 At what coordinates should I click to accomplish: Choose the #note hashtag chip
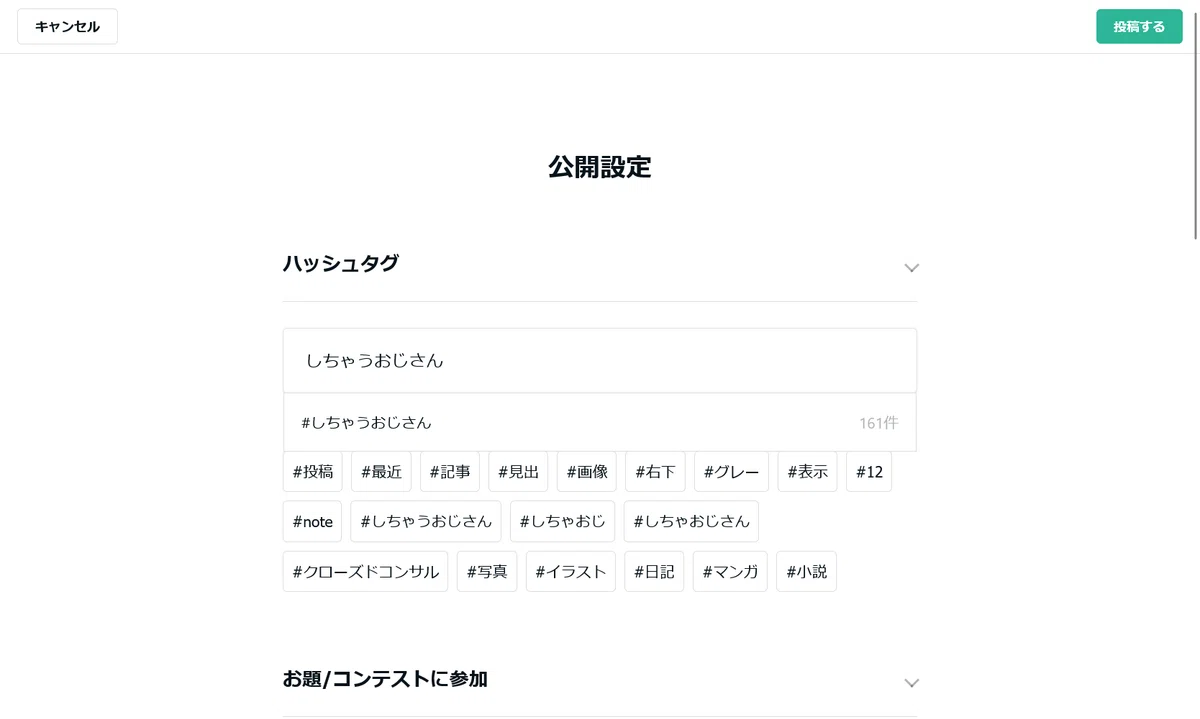pyautogui.click(x=312, y=521)
